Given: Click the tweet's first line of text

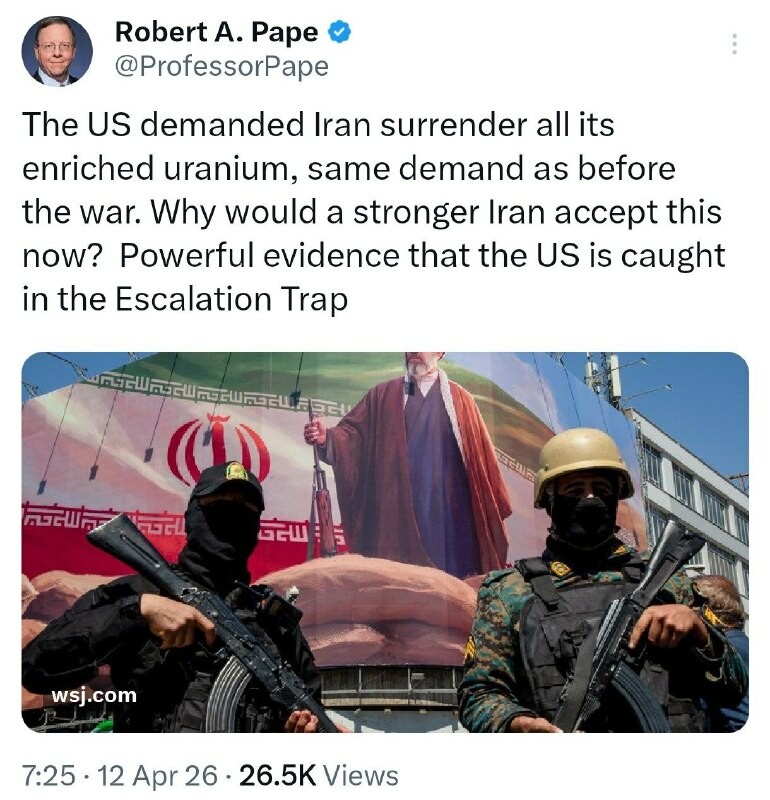Looking at the screenshot, I should tap(318, 125).
